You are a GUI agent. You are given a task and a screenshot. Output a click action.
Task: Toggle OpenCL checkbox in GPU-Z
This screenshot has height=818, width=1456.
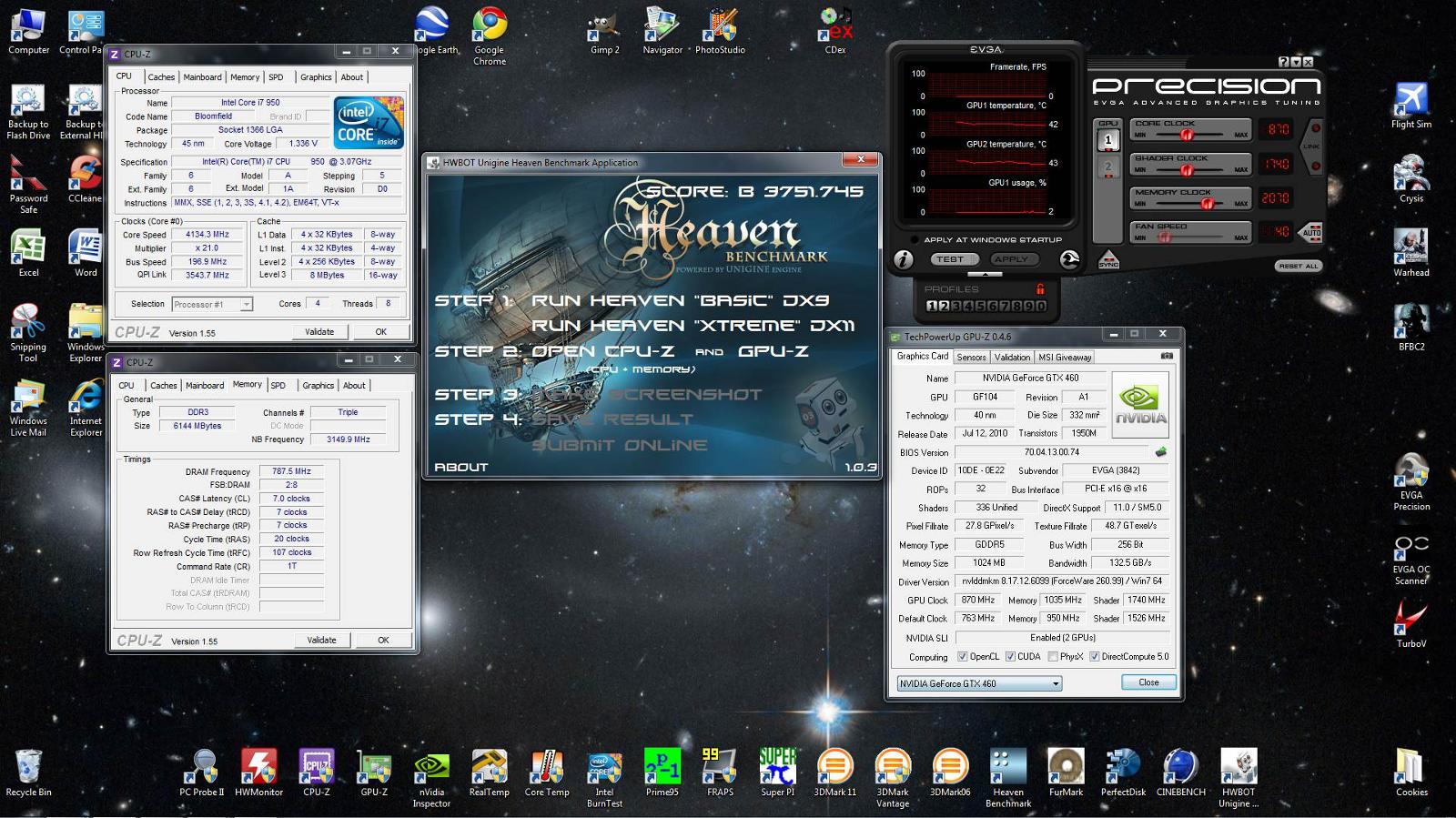(963, 657)
